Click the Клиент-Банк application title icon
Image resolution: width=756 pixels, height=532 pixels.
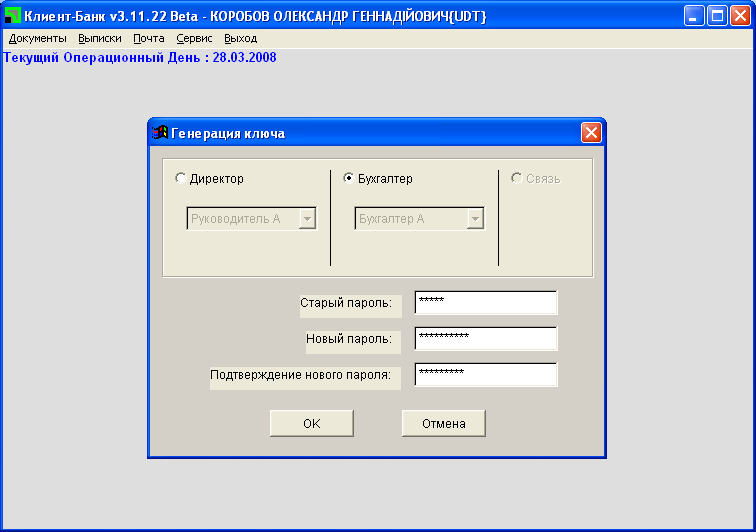click(13, 15)
